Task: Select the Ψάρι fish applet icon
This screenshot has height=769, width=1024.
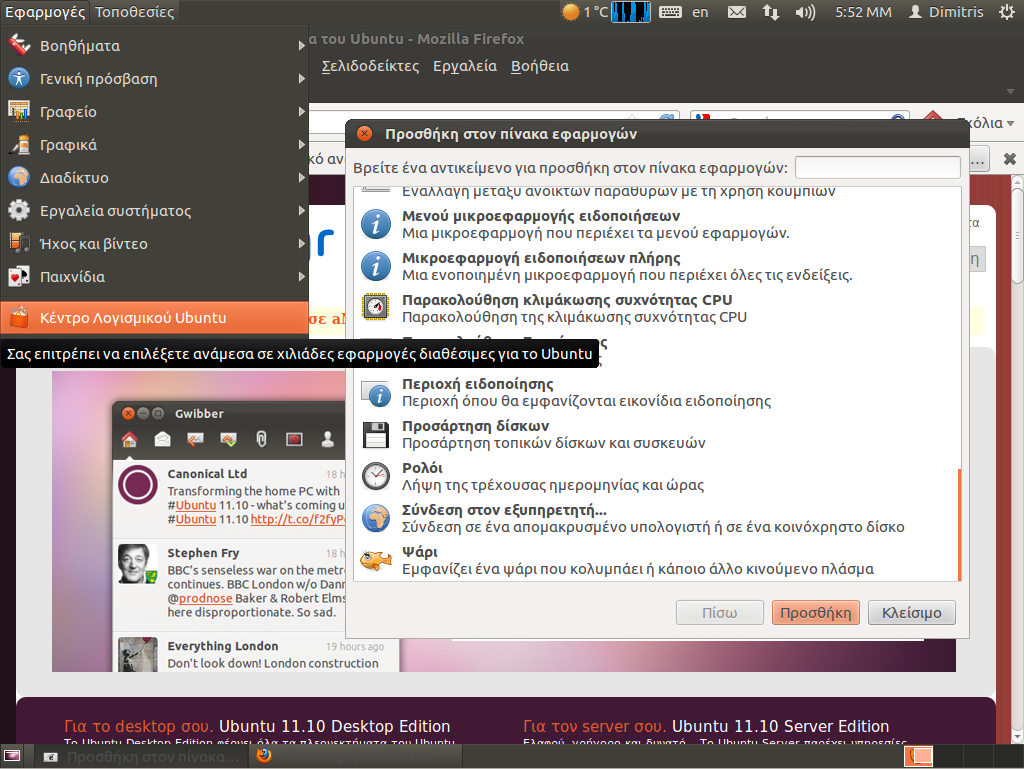Action: coord(376,560)
